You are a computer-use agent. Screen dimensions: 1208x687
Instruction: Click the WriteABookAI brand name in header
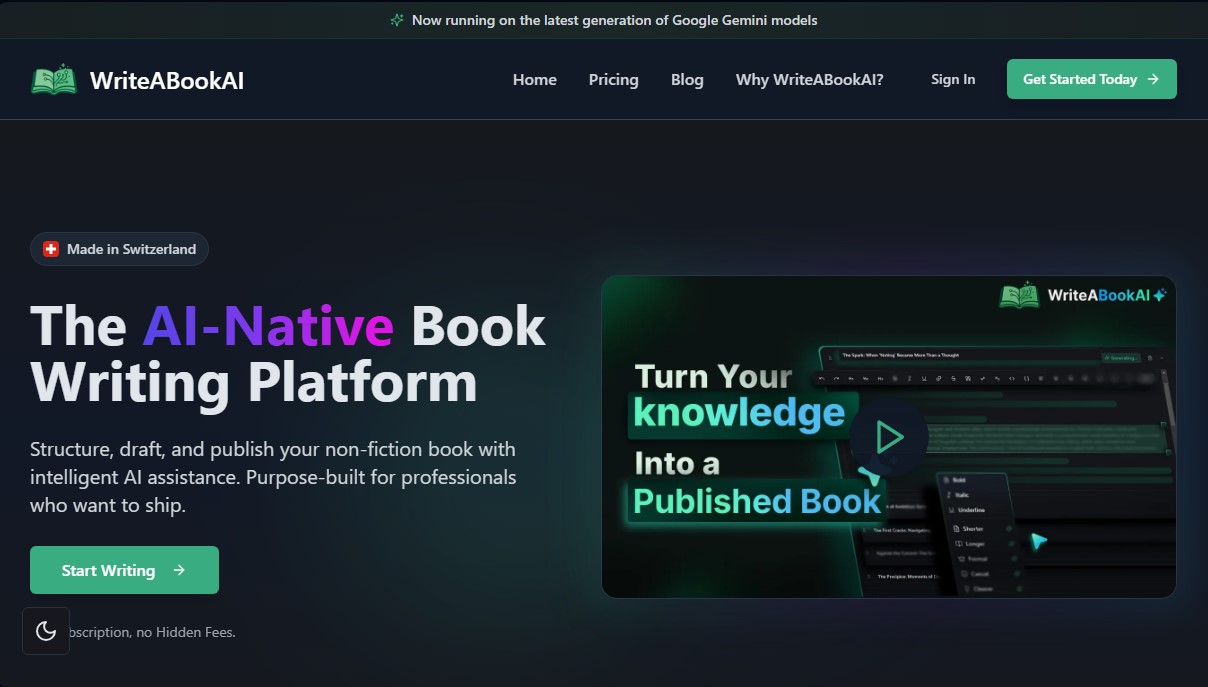[x=167, y=80]
